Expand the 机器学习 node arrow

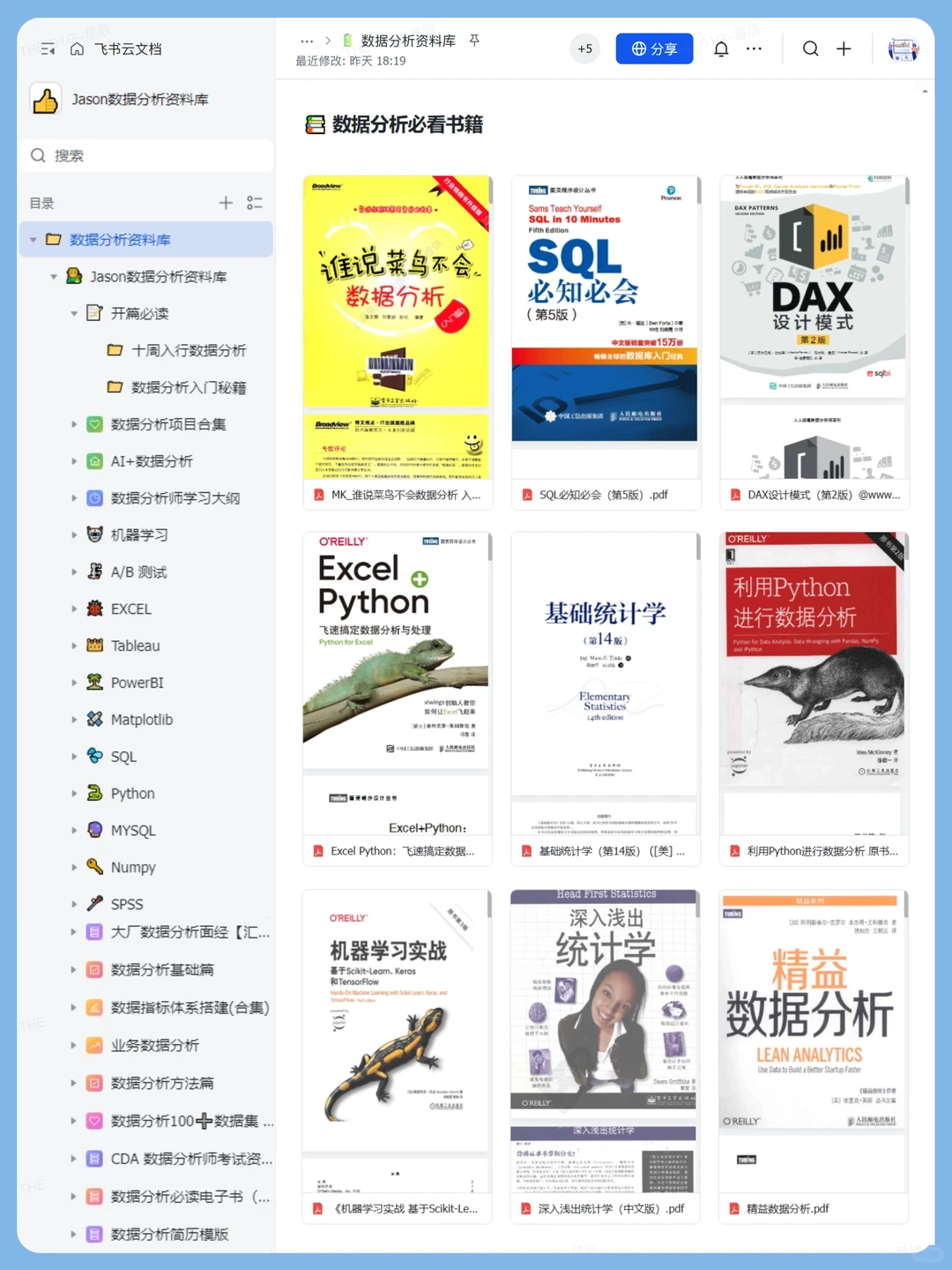(74, 535)
